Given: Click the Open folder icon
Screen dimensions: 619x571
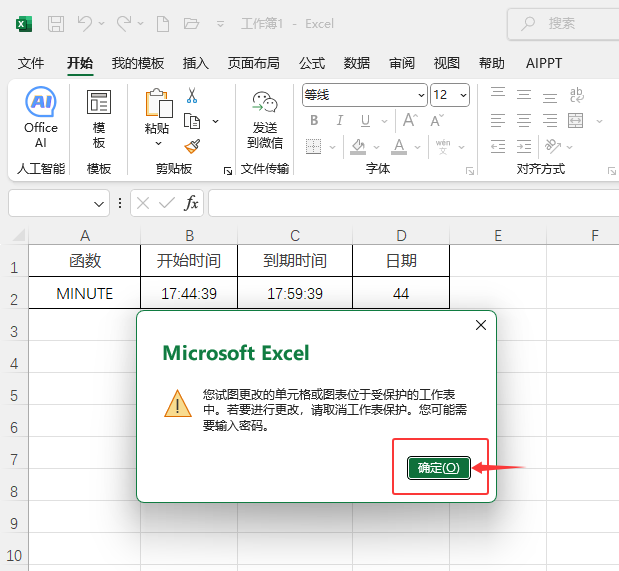Looking at the screenshot, I should (x=191, y=24).
